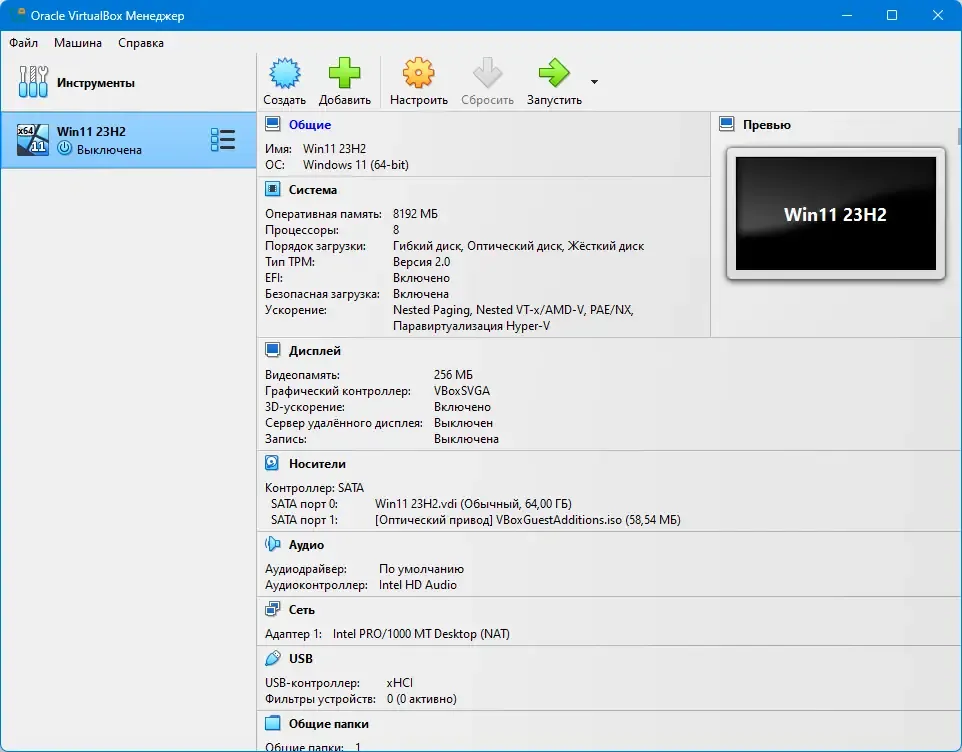The image size is (962, 752).
Task: Click the Безопасная загрузка Включена value
Action: [421, 293]
